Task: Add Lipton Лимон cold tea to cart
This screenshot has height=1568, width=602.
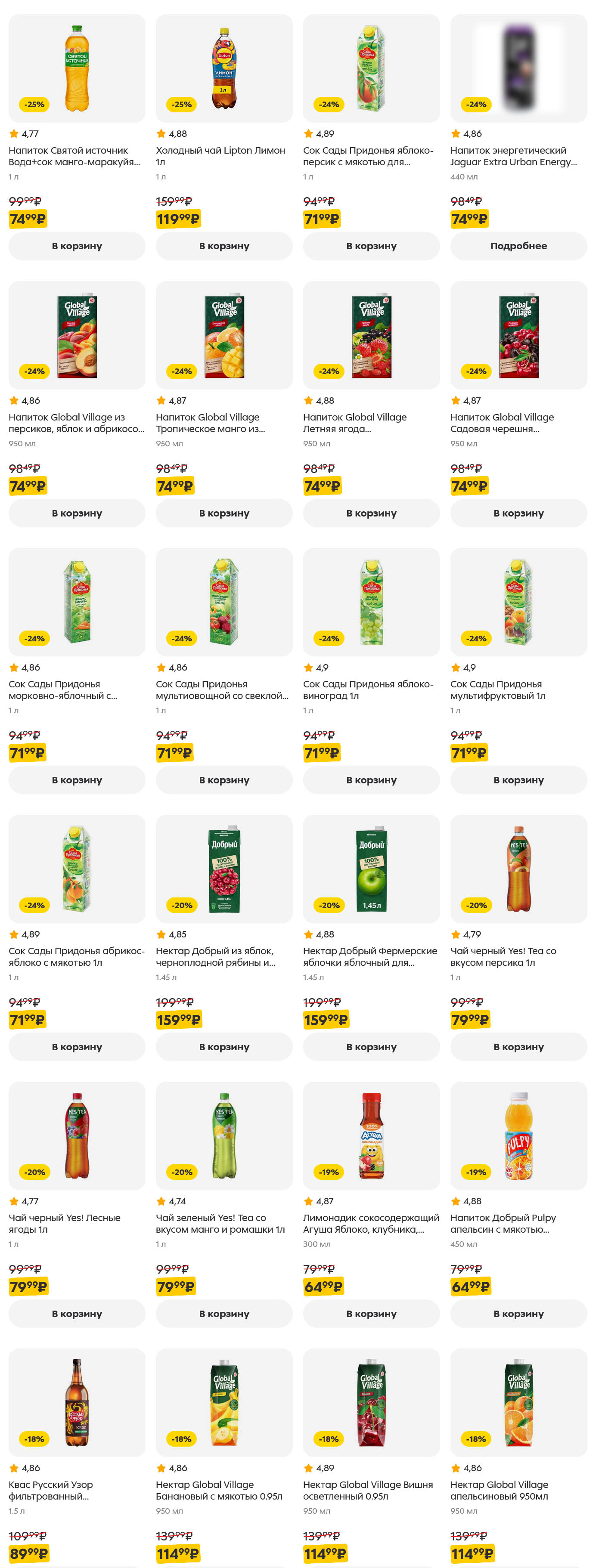Action: (x=224, y=246)
